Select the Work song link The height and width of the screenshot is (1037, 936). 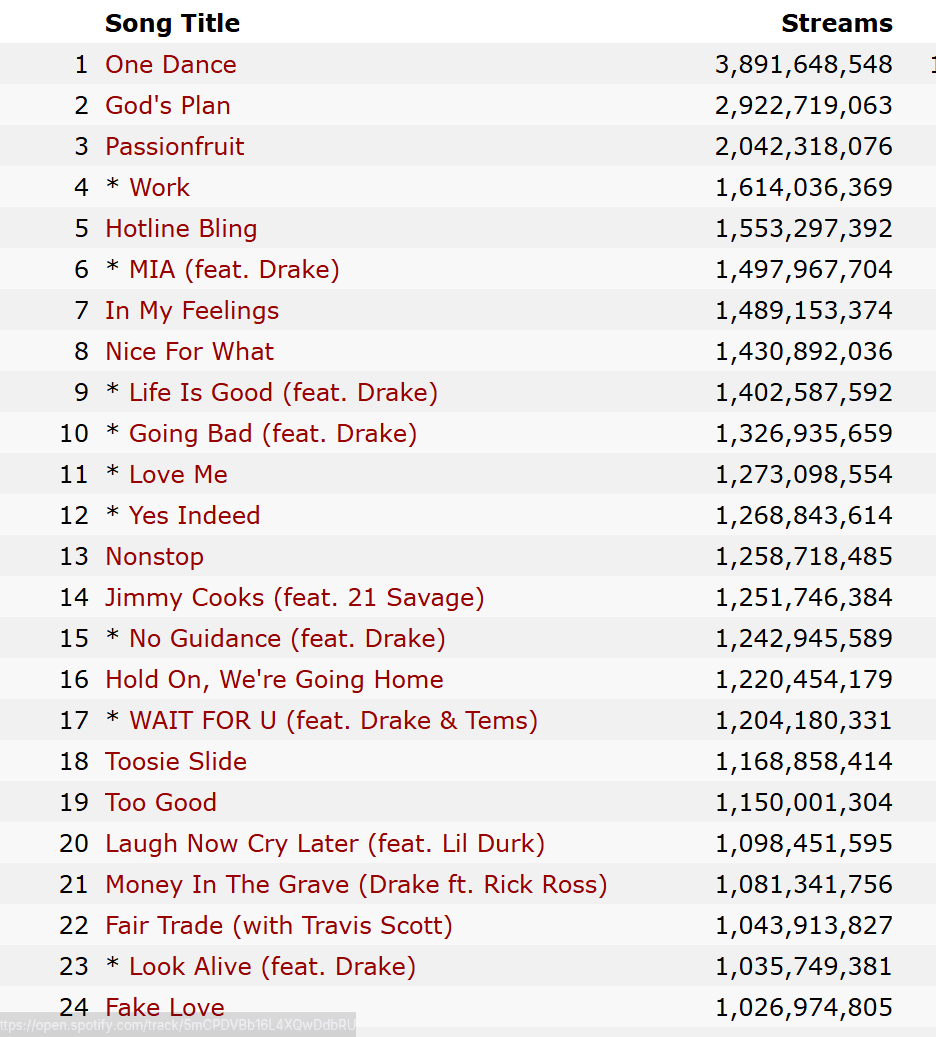coord(160,188)
